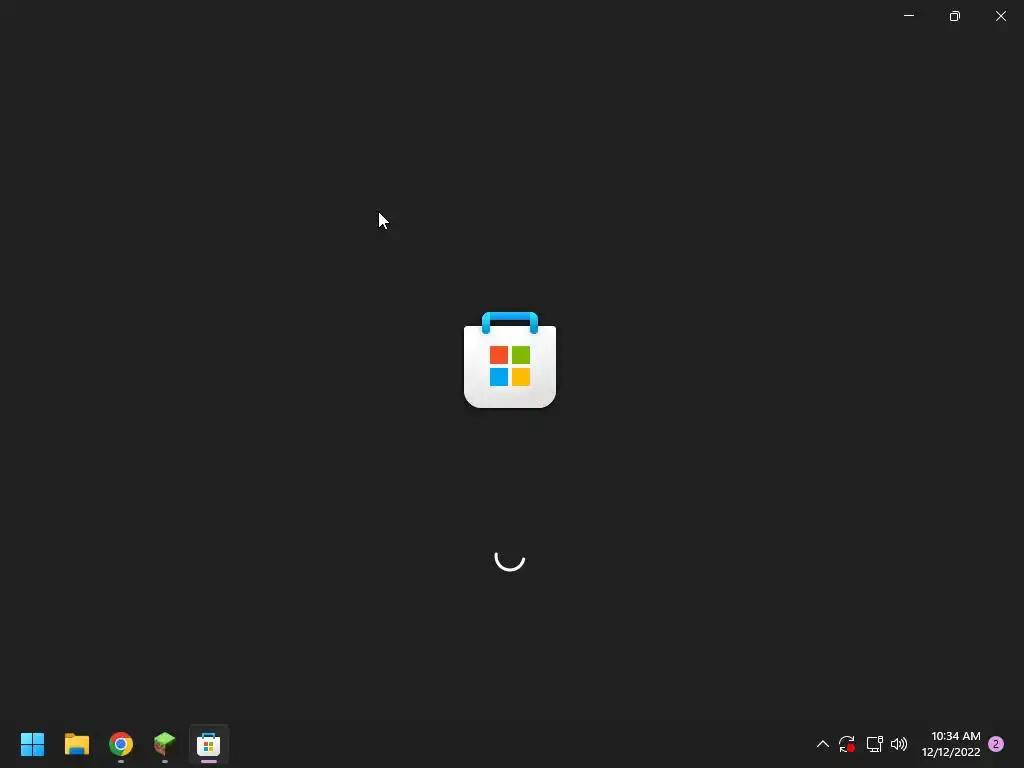
Task: Open the Minecraft grass block taskbar icon
Action: (165, 744)
